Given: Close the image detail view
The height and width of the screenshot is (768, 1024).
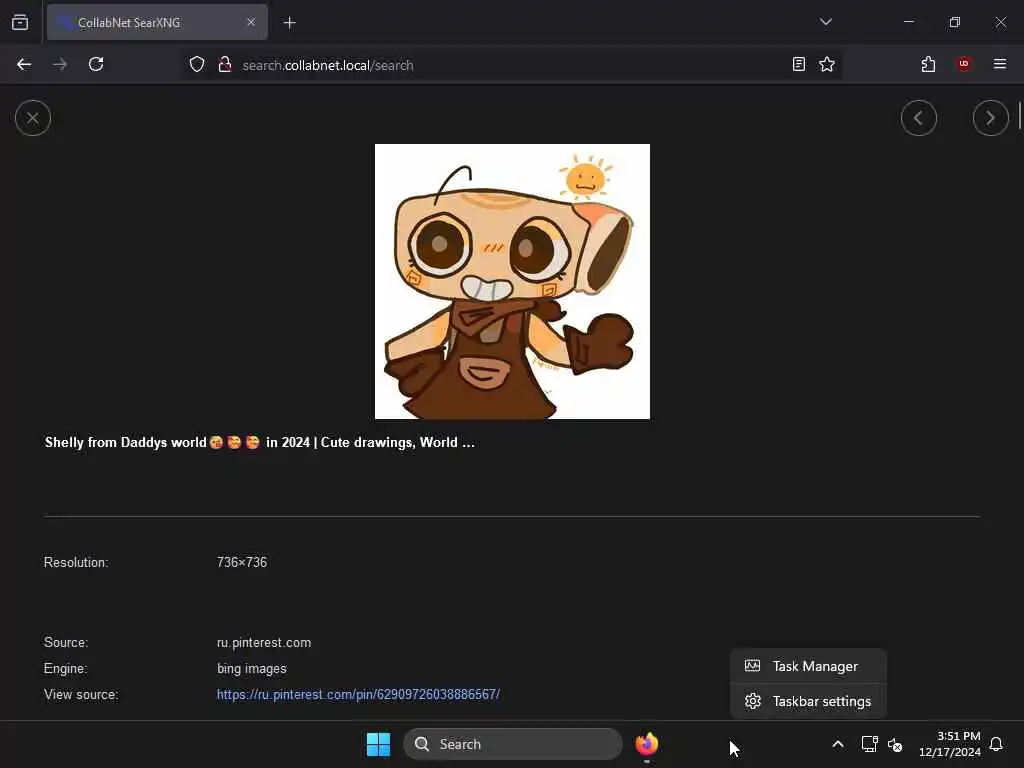Looking at the screenshot, I should [x=33, y=118].
